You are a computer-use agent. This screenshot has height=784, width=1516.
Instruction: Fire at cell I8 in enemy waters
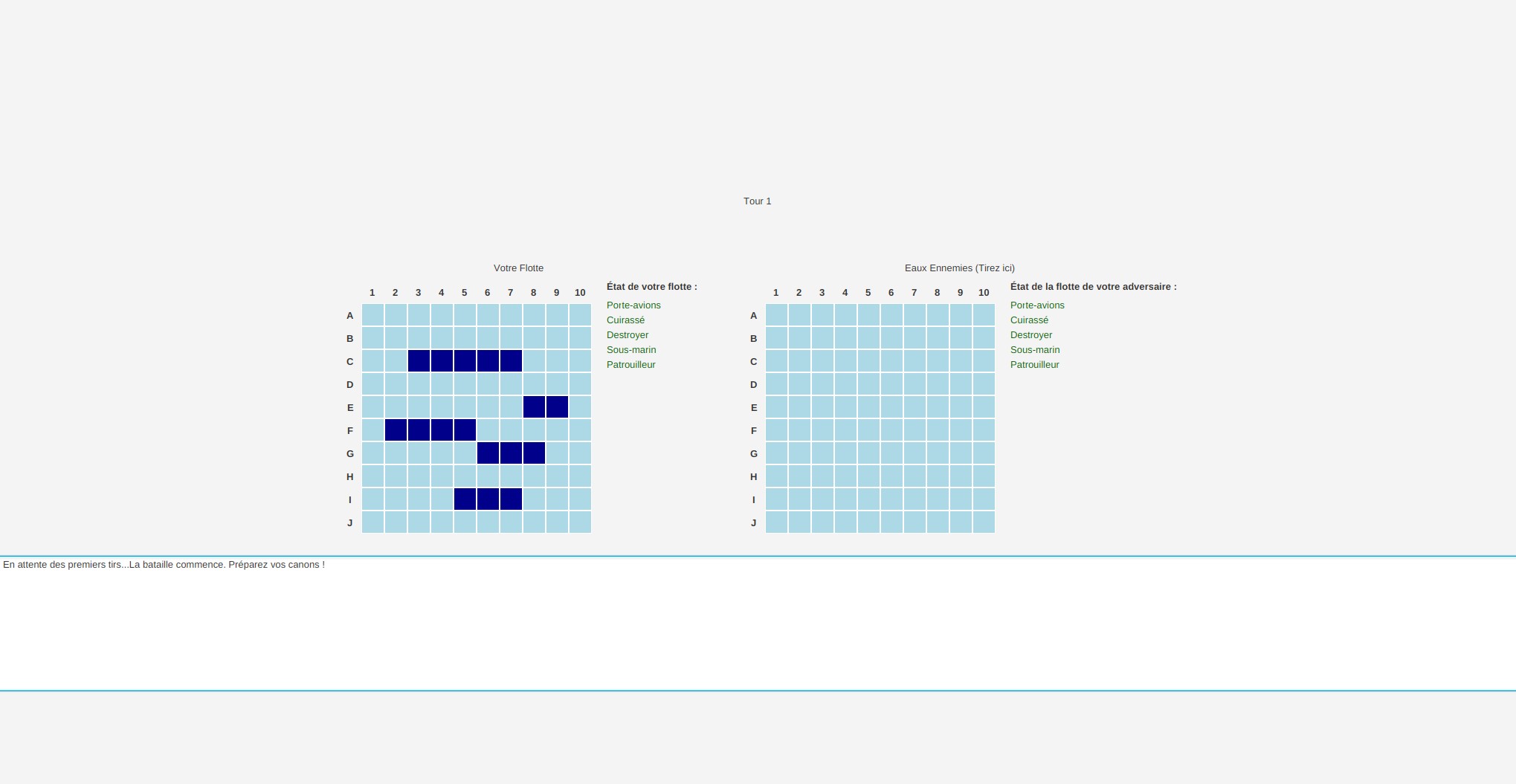(938, 499)
